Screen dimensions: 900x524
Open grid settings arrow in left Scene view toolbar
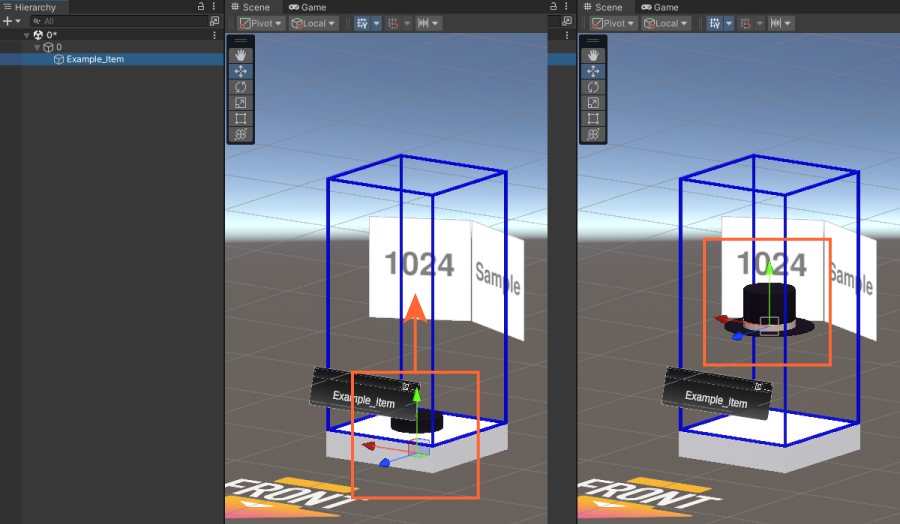pyautogui.click(x=377, y=23)
